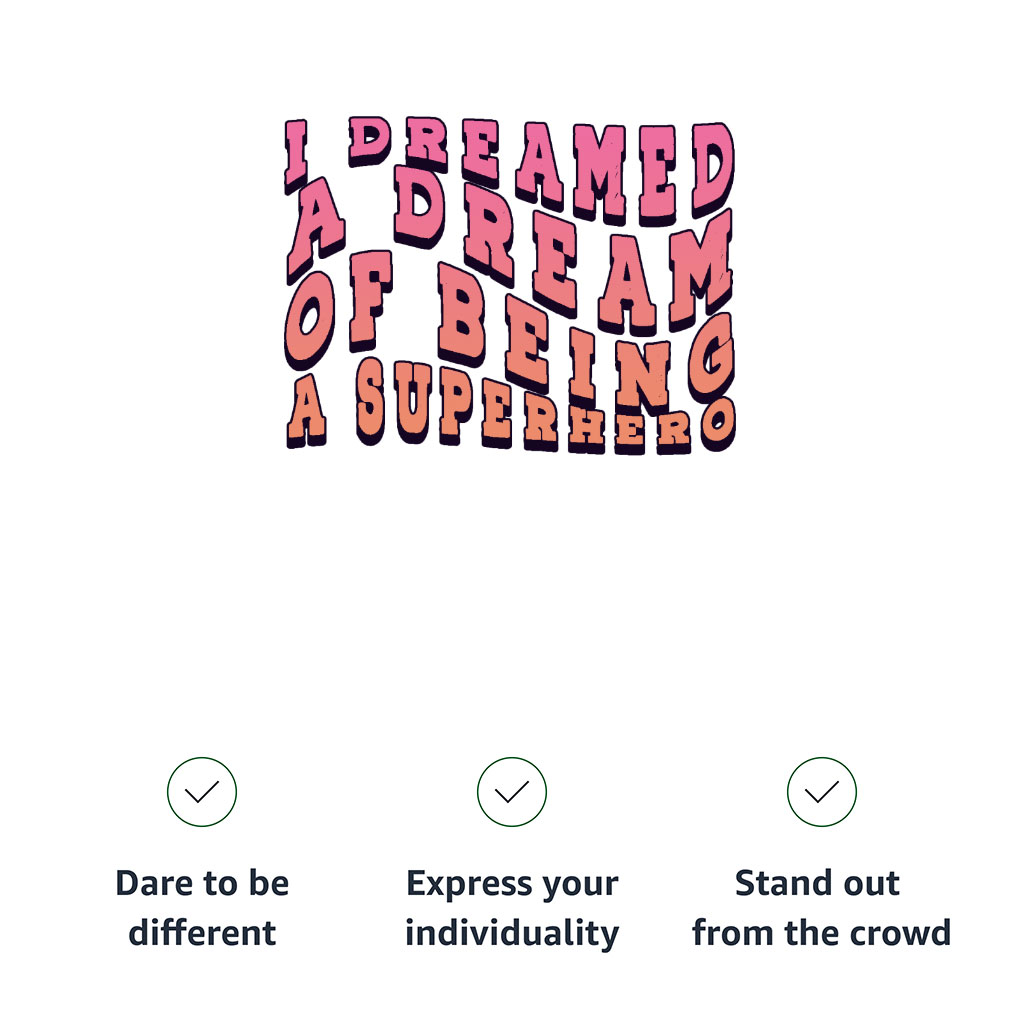Select the word 'individuality' in the middle caption
The image size is (1024, 1024).
point(512,933)
